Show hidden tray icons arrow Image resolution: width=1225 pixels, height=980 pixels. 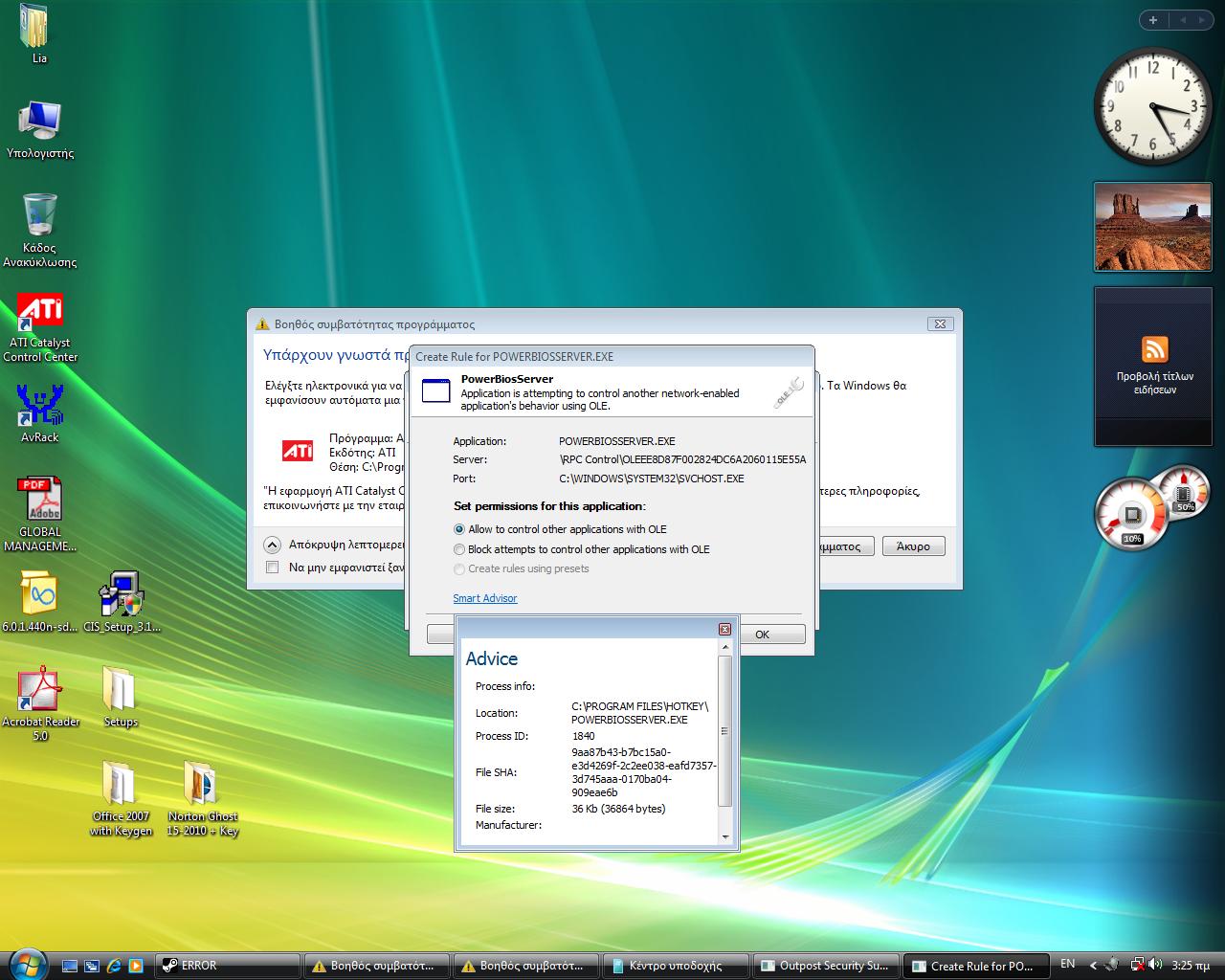click(1093, 965)
